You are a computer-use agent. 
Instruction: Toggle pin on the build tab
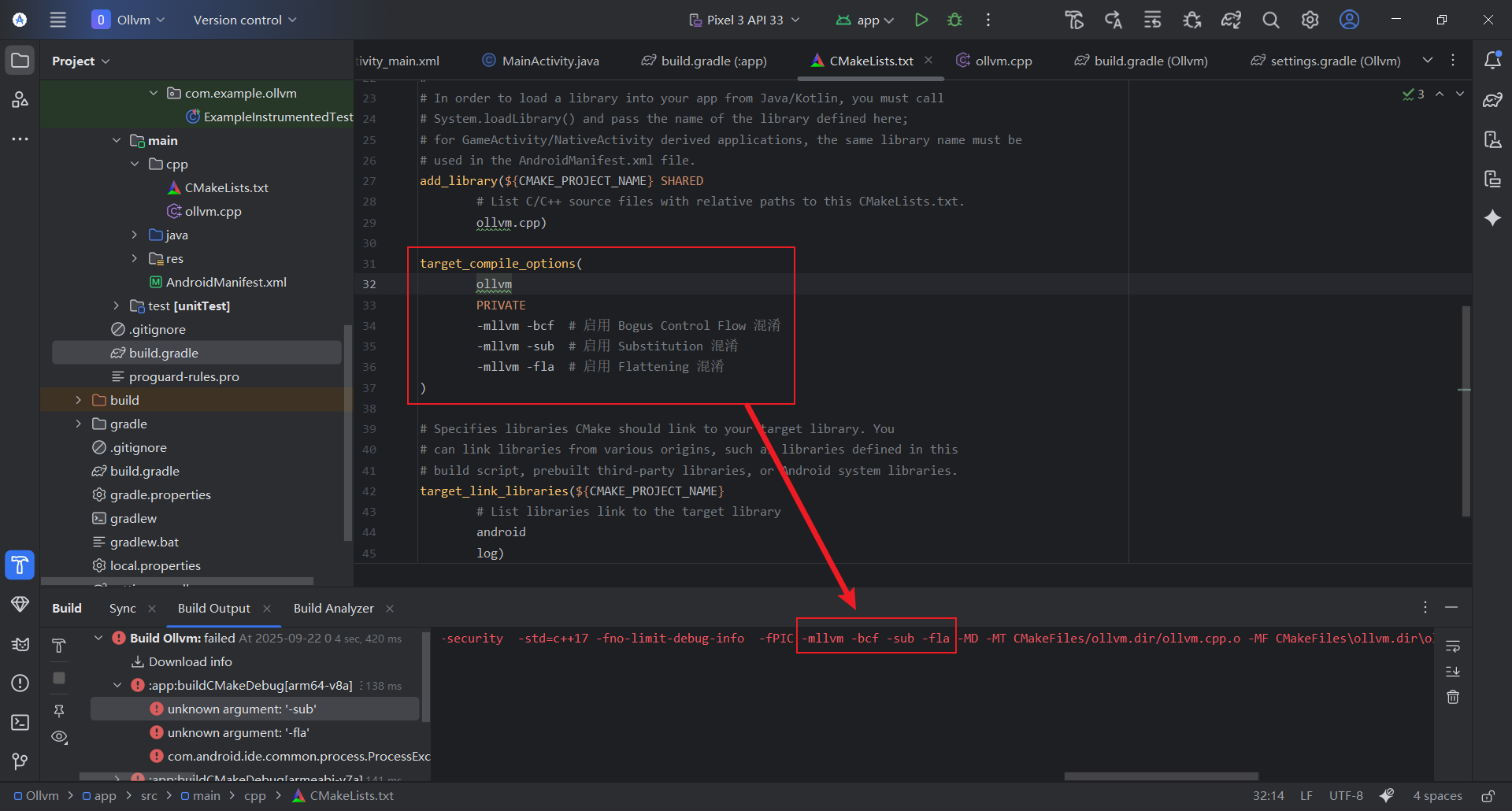click(x=59, y=710)
